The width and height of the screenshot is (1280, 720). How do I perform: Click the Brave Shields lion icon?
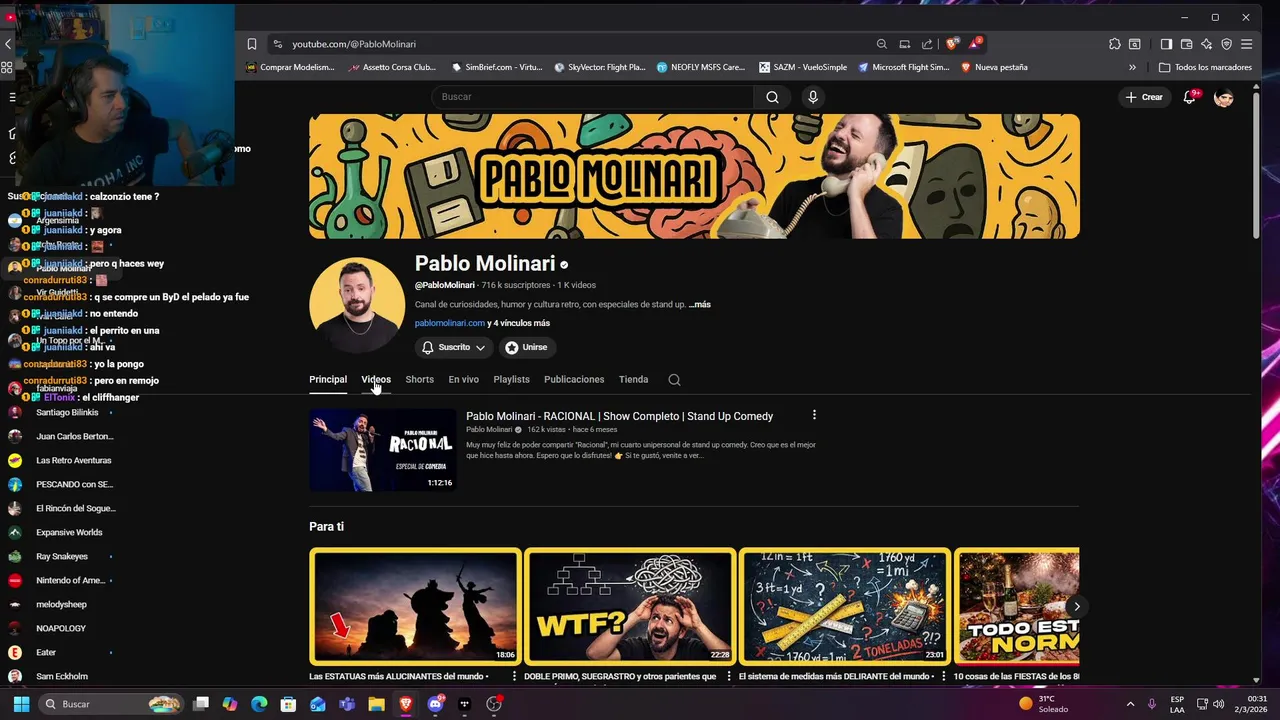tap(952, 44)
